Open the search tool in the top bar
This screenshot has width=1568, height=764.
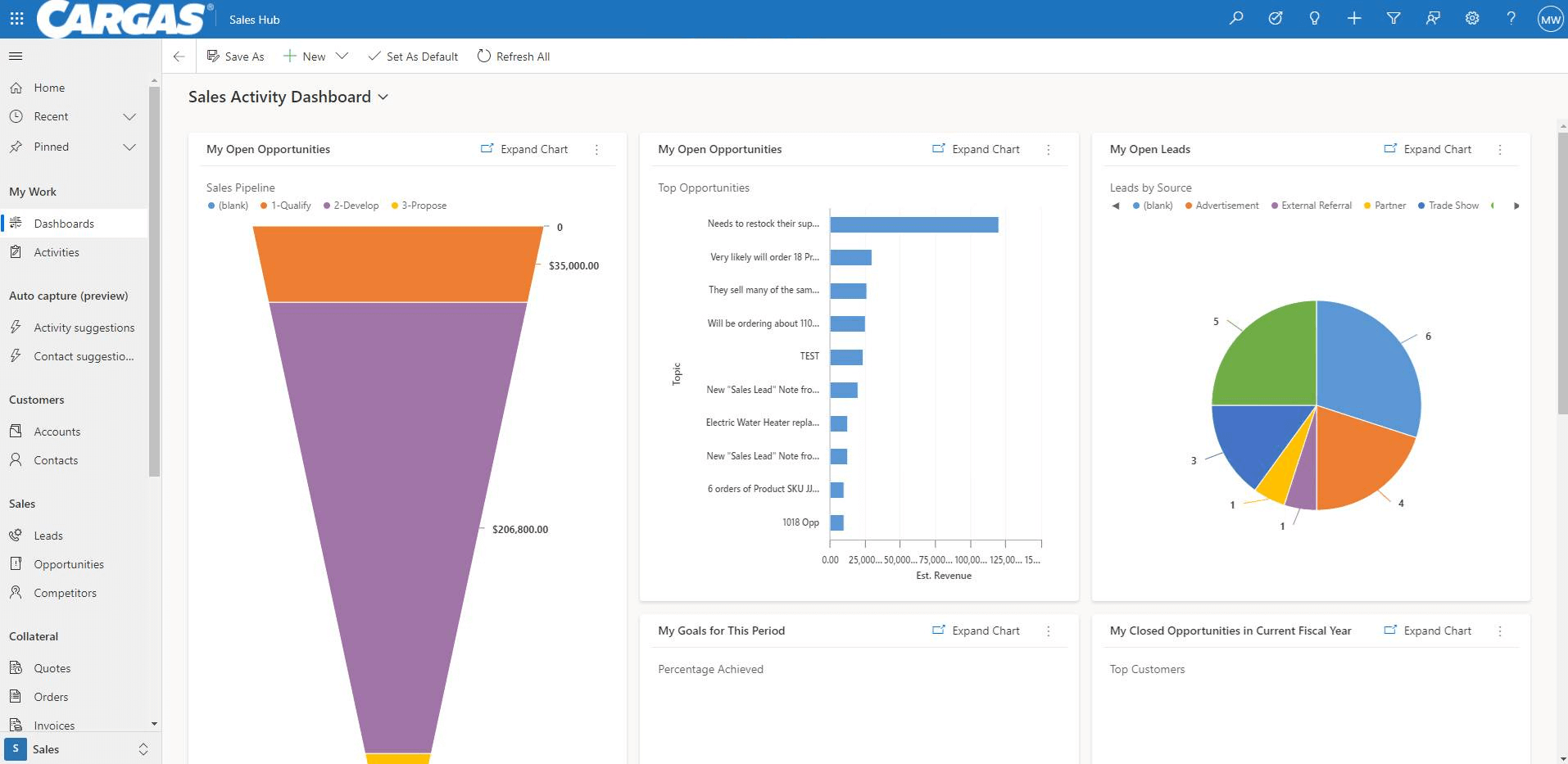pyautogui.click(x=1237, y=18)
